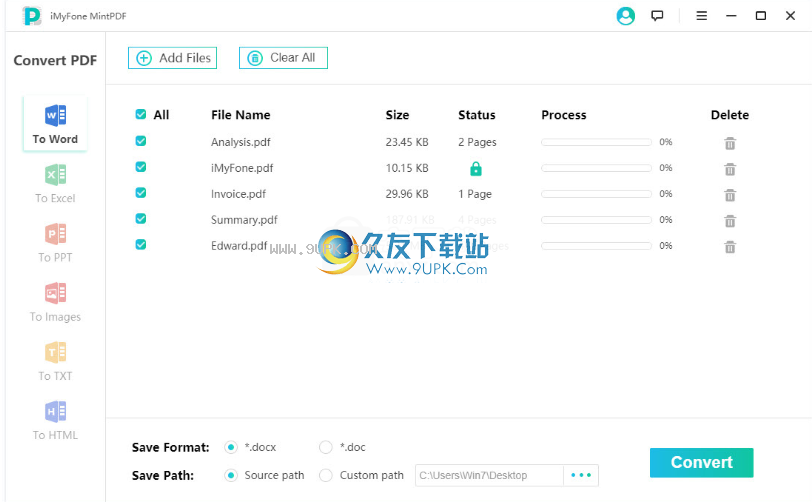812x504 pixels.
Task: Choose the *.docx save format
Action: tap(231, 447)
